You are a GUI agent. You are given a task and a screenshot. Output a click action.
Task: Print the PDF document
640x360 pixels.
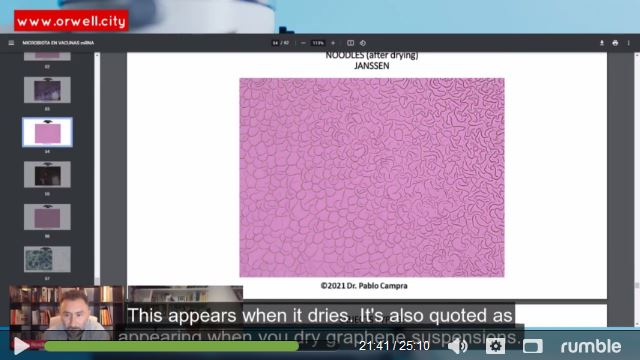pyautogui.click(x=615, y=43)
